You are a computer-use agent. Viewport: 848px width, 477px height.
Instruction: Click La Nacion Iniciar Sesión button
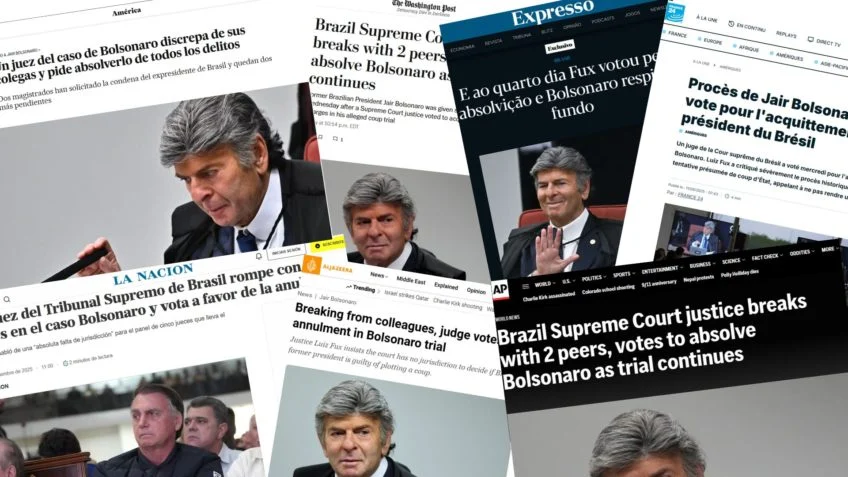286,251
